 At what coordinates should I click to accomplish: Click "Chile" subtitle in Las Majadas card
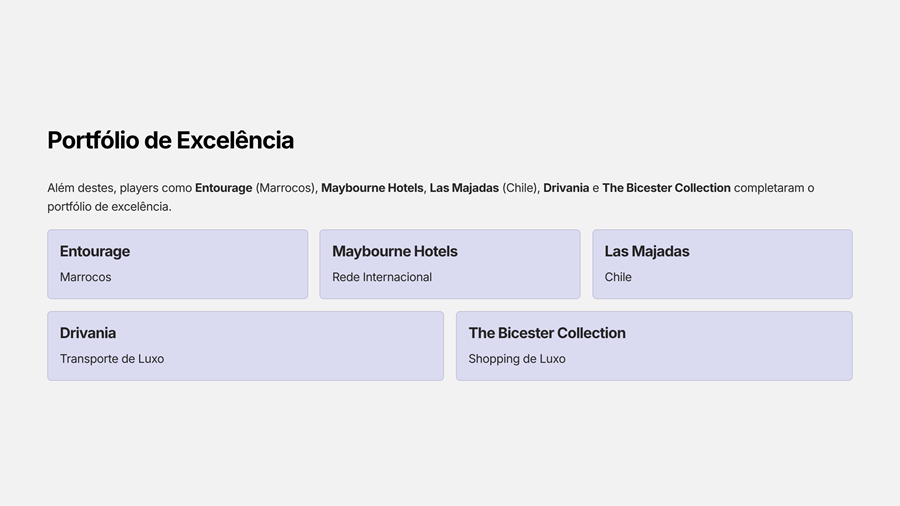click(x=618, y=277)
